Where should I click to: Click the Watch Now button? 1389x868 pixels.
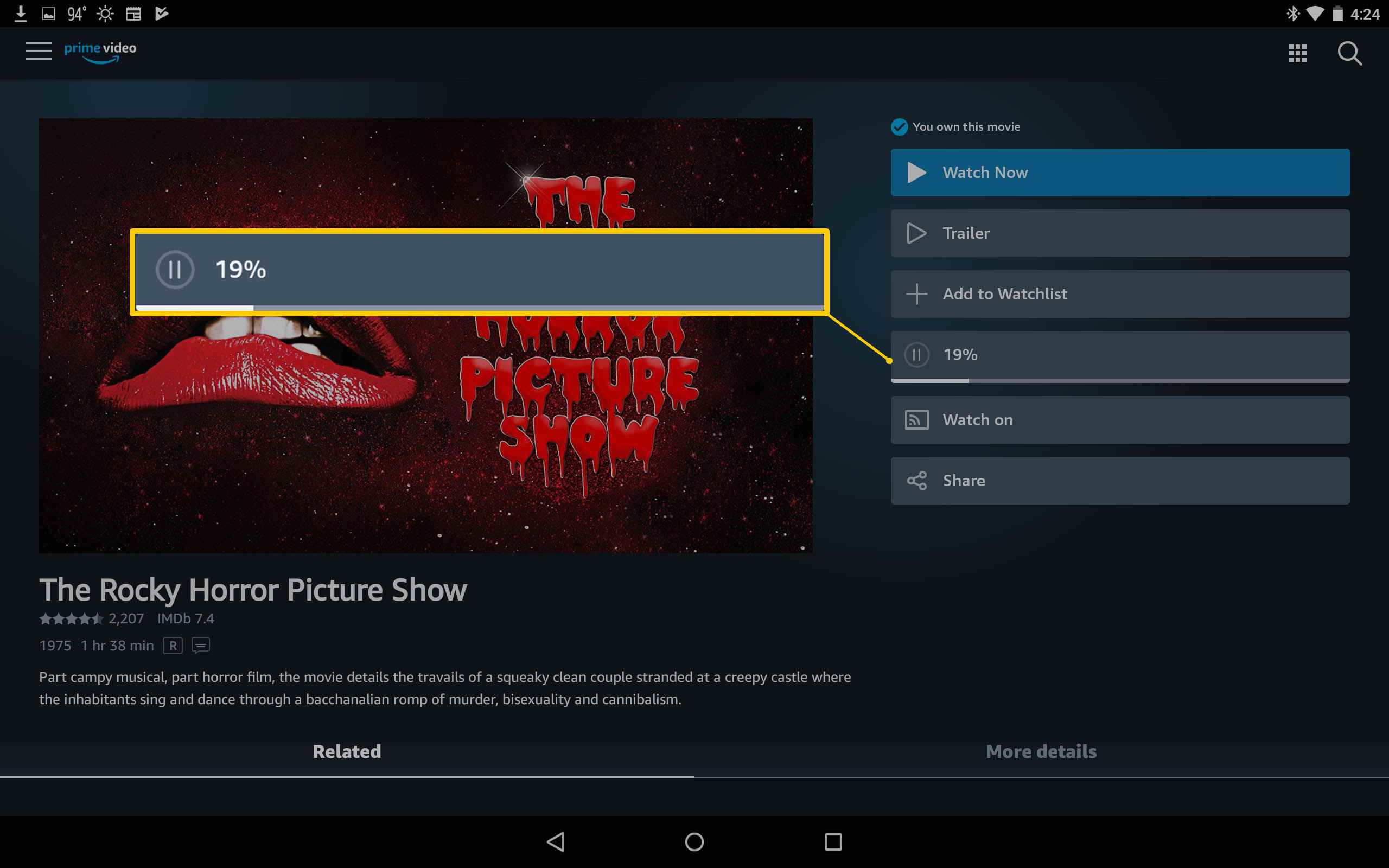pyautogui.click(x=1119, y=171)
